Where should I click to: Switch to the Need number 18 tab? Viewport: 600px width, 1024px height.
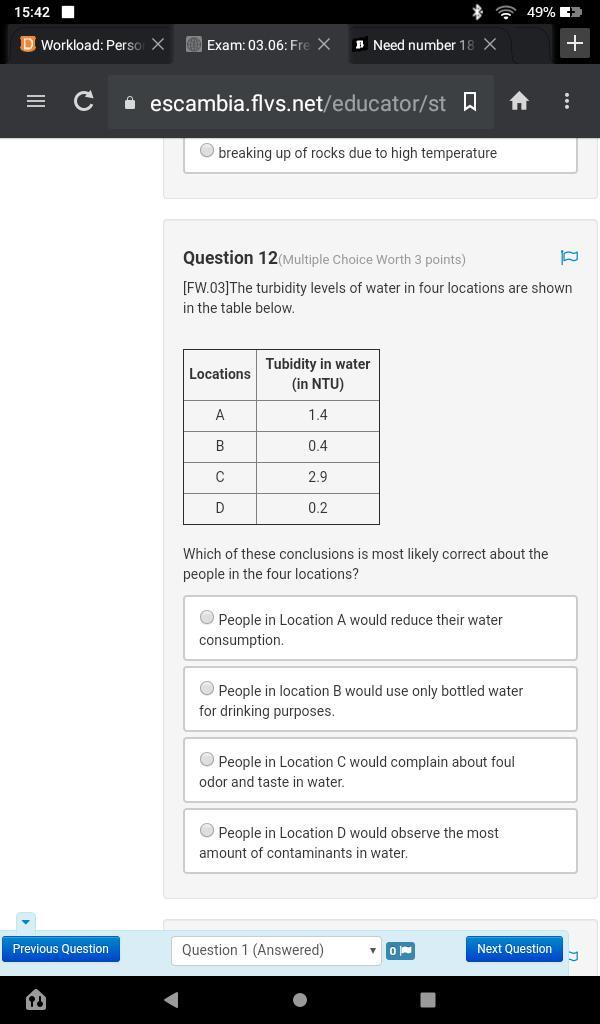(x=414, y=45)
